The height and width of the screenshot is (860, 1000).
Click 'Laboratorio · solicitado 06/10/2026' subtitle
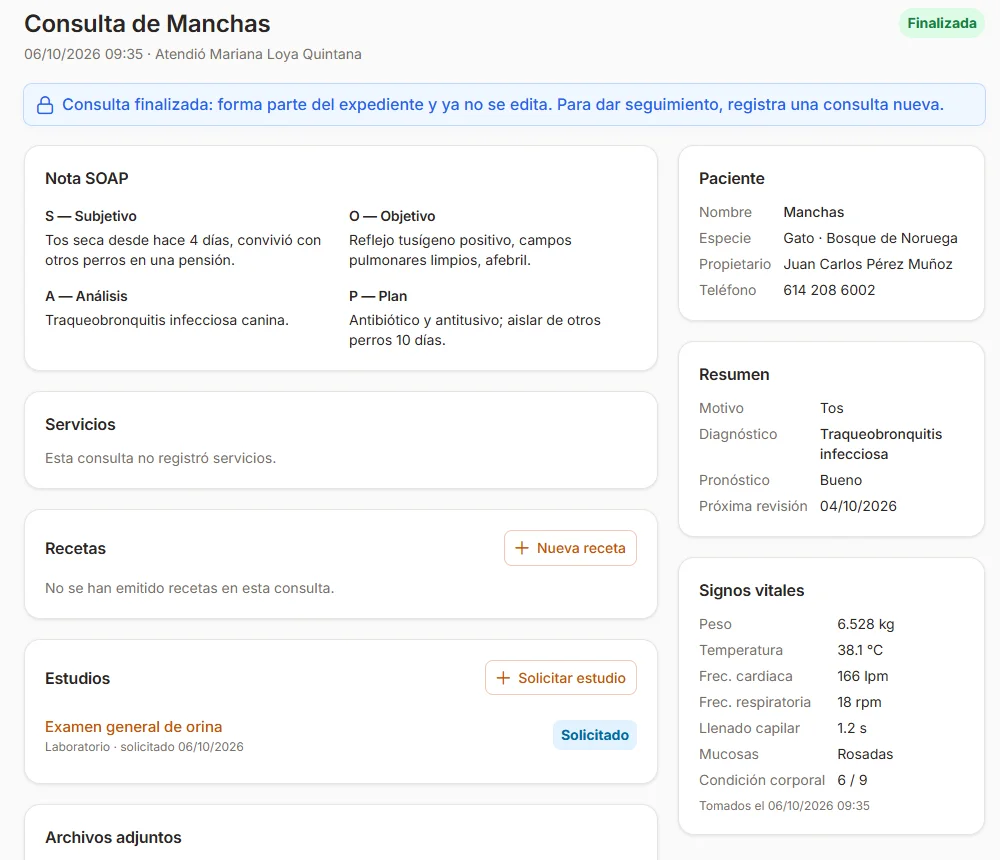(144, 746)
